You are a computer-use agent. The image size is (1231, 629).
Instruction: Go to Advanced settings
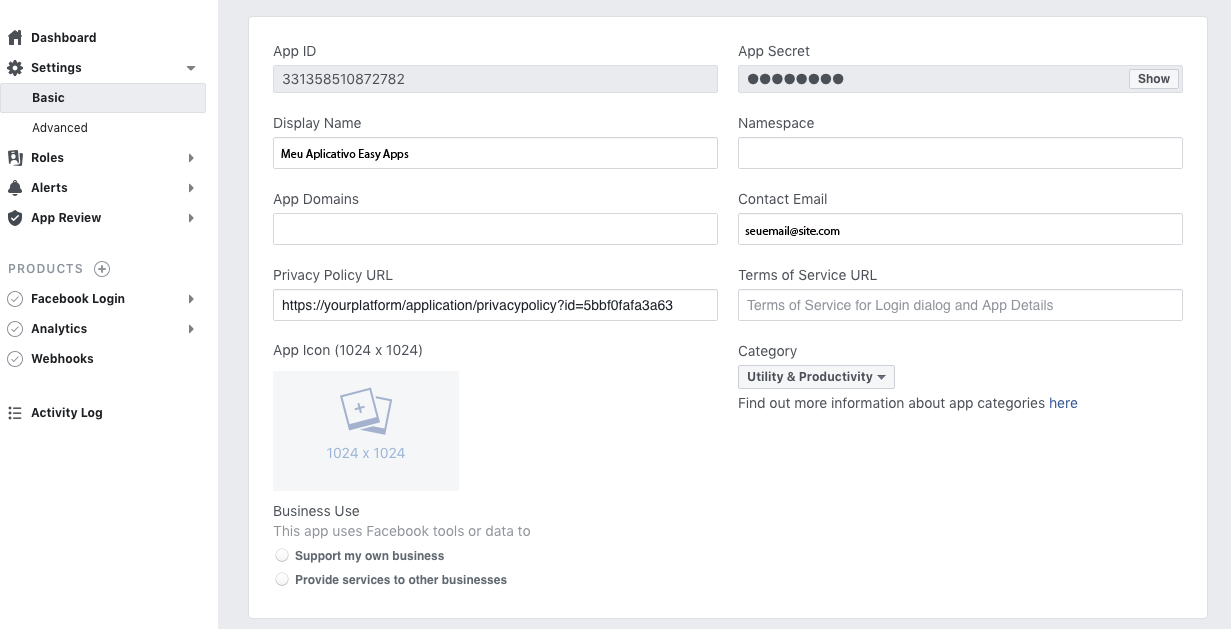click(60, 128)
